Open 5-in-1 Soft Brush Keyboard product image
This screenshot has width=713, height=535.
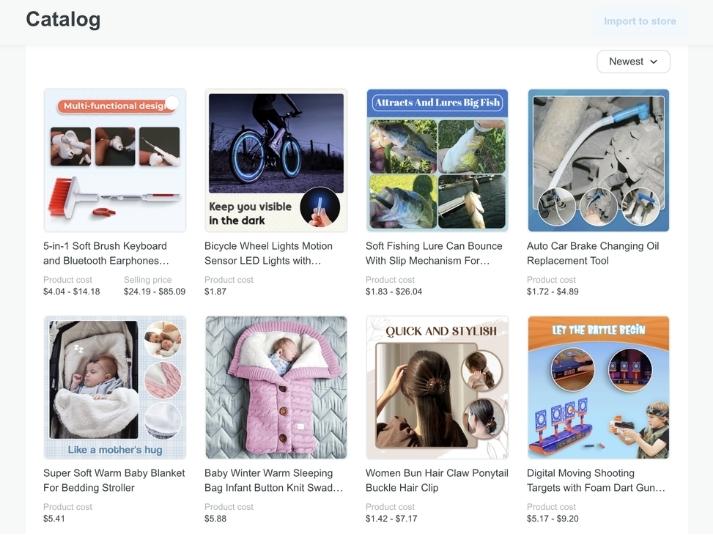tap(115, 160)
